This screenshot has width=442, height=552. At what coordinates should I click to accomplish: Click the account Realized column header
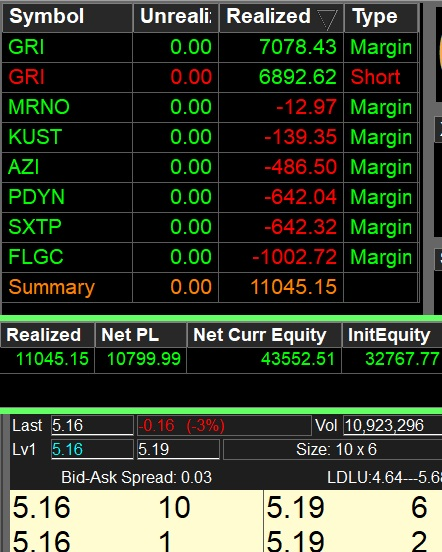point(47,335)
